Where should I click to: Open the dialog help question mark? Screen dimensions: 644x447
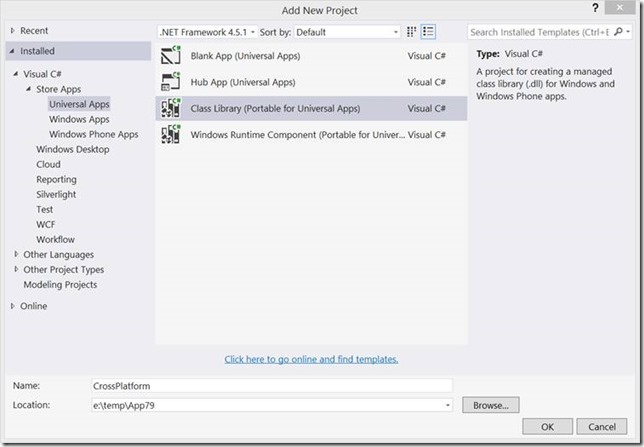pyautogui.click(x=595, y=8)
